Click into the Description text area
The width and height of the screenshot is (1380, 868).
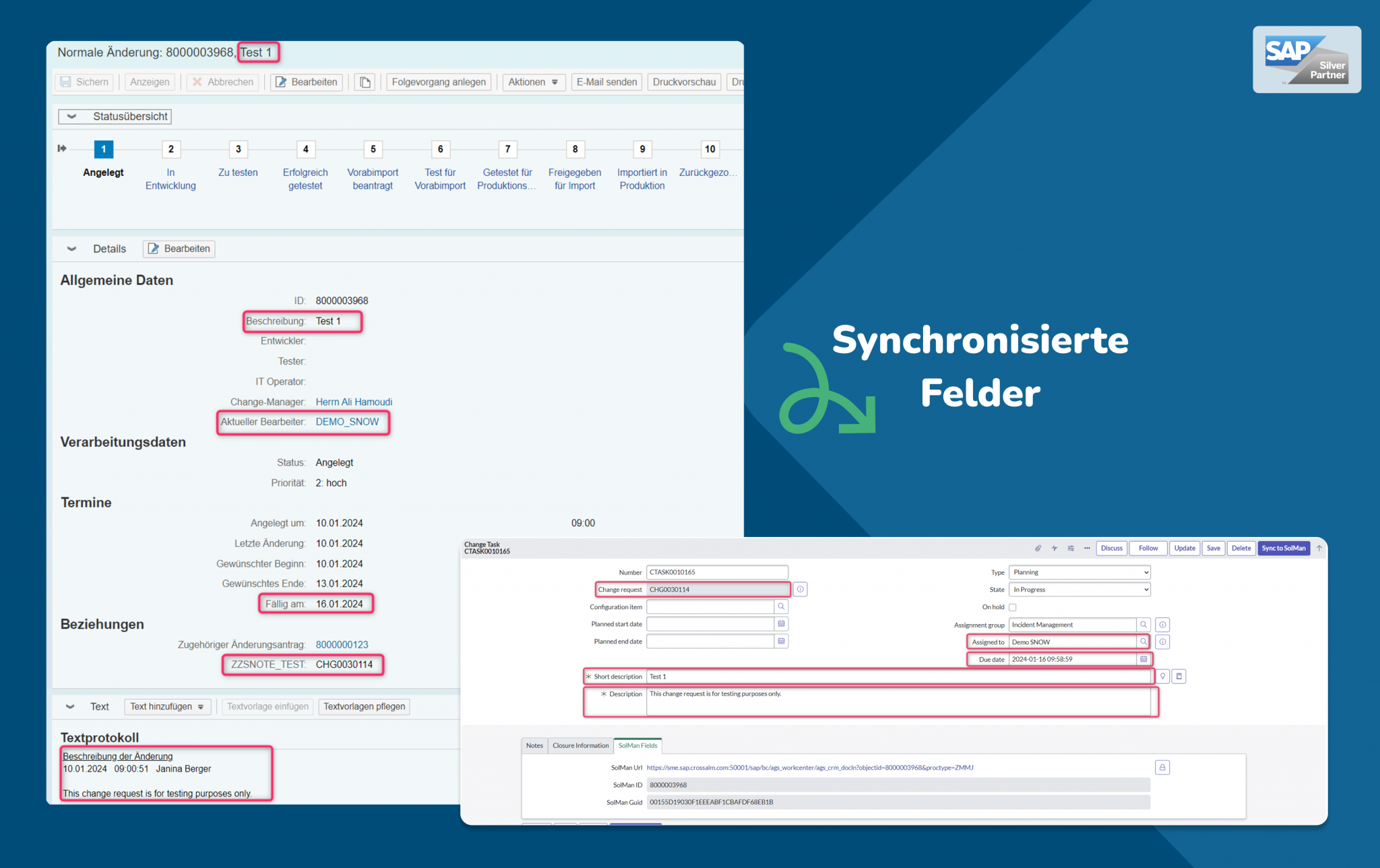coord(898,701)
